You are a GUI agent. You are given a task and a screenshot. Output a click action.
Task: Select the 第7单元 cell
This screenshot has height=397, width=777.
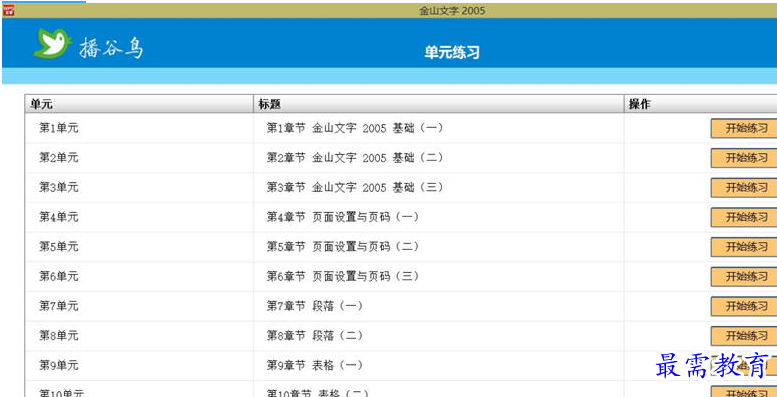coord(139,306)
